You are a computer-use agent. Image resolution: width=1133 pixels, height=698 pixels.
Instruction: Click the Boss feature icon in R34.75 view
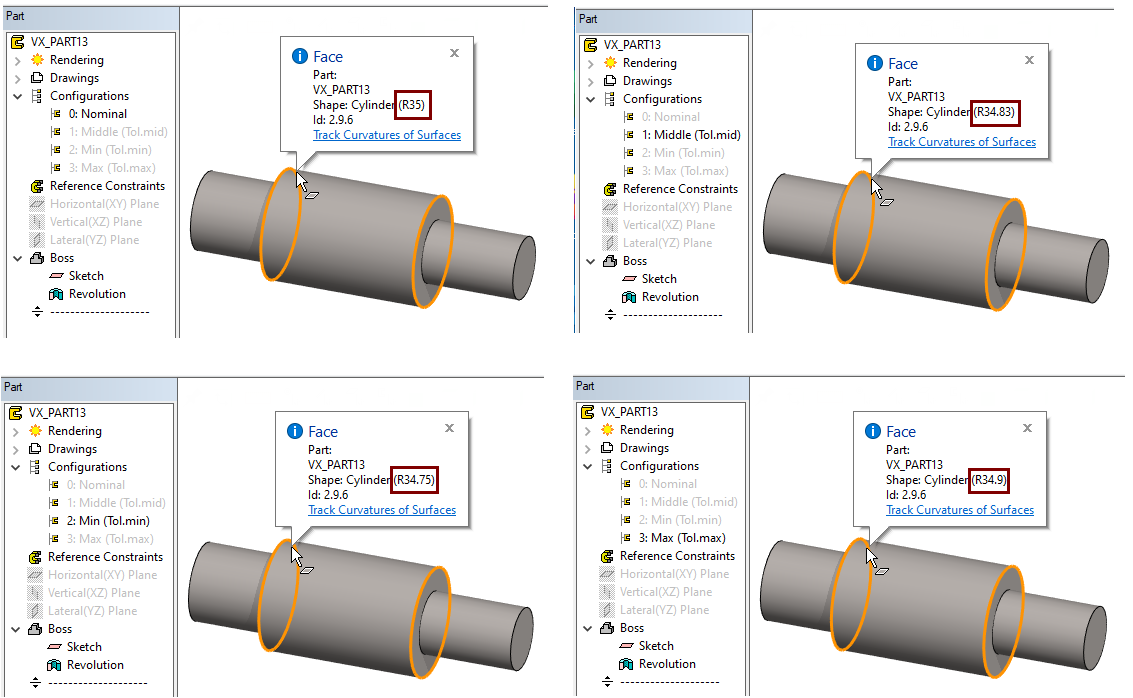(x=35, y=629)
